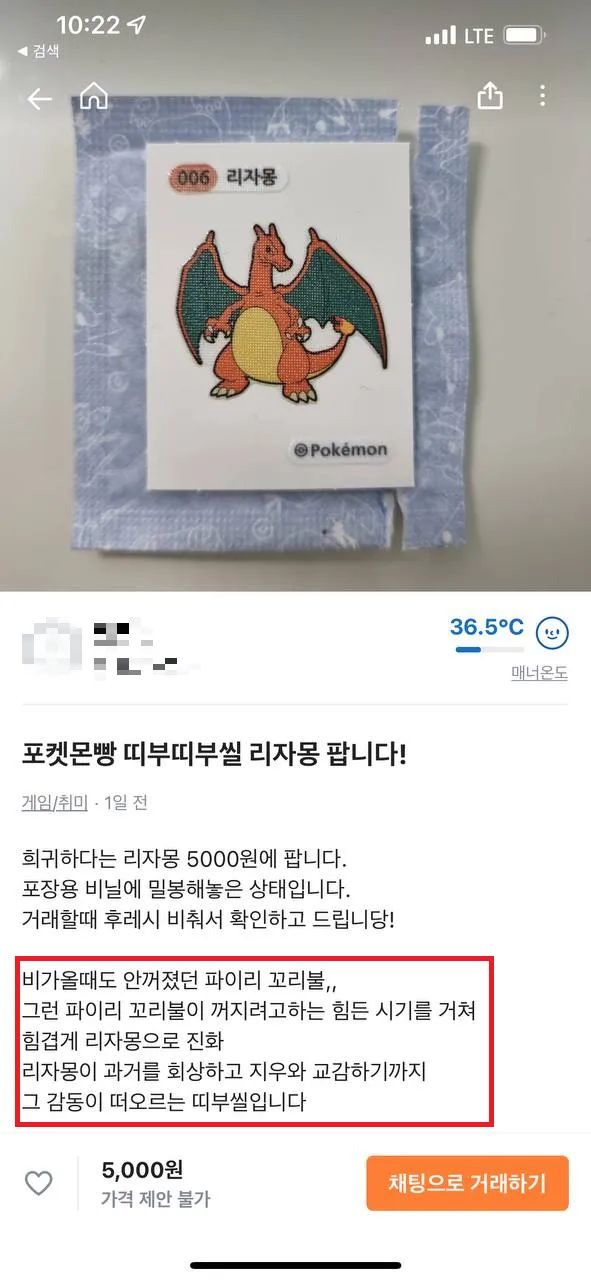591x1280 pixels.
Task: Return to 검색 in status bar
Action: tap(38, 51)
